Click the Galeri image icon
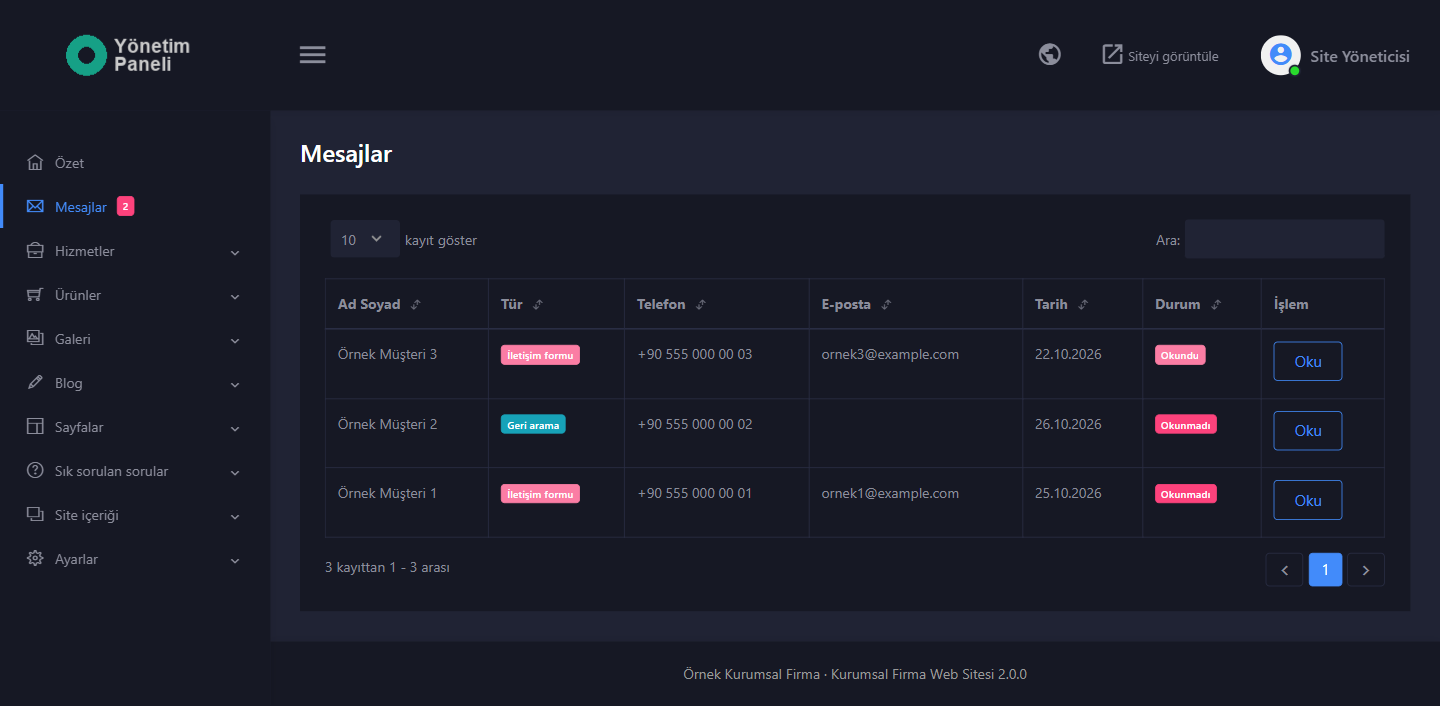 [x=35, y=339]
